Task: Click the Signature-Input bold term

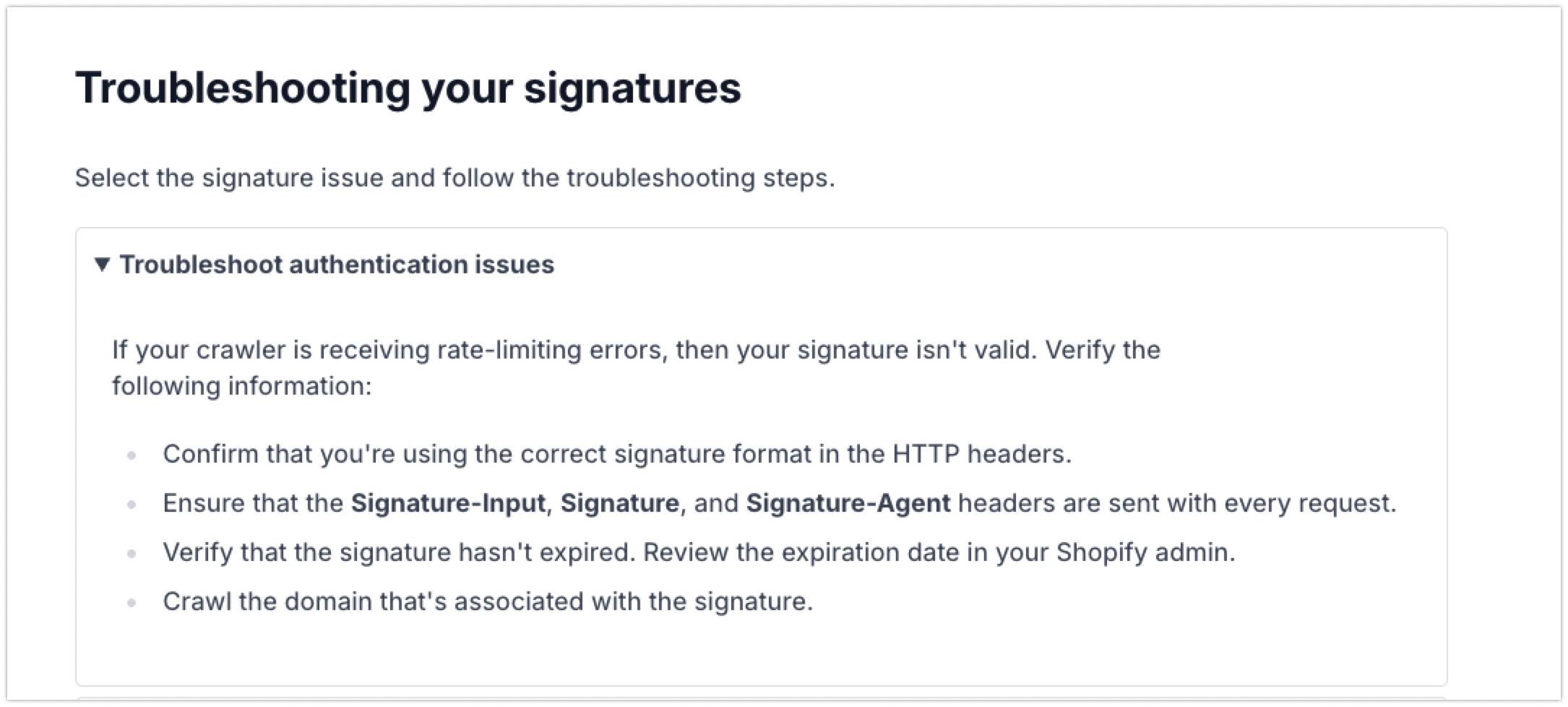Action: (x=448, y=503)
